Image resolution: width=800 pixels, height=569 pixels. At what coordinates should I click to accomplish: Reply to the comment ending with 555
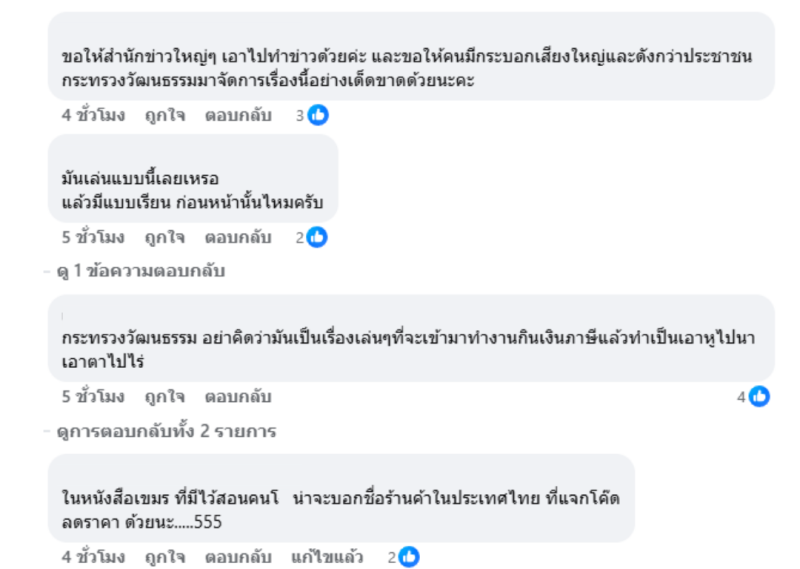(238, 557)
